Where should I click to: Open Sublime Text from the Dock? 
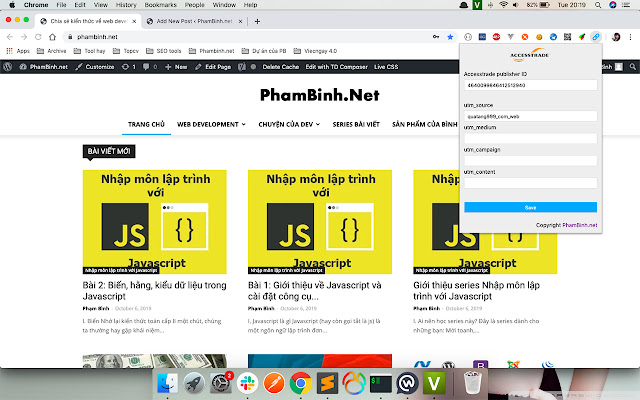(x=327, y=383)
